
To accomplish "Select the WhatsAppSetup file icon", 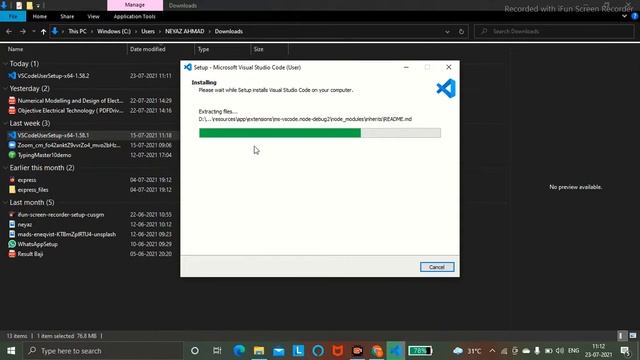I will coord(12,244).
